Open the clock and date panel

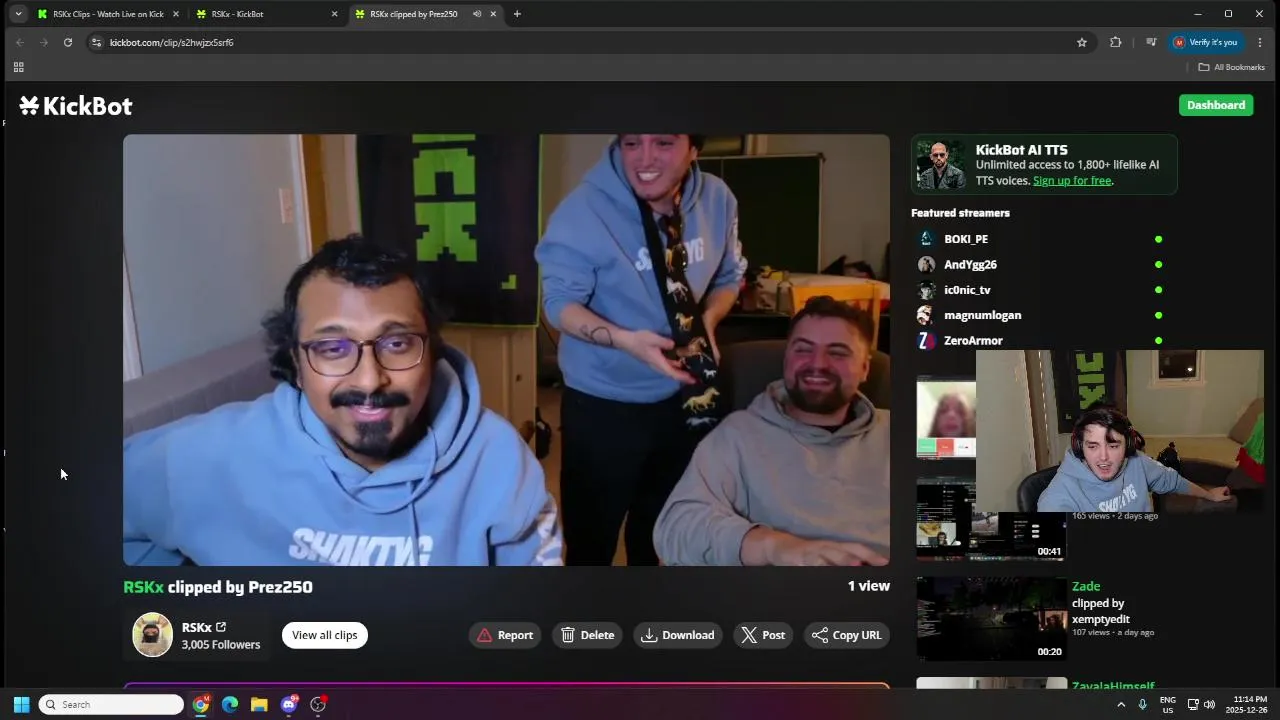1250,705
